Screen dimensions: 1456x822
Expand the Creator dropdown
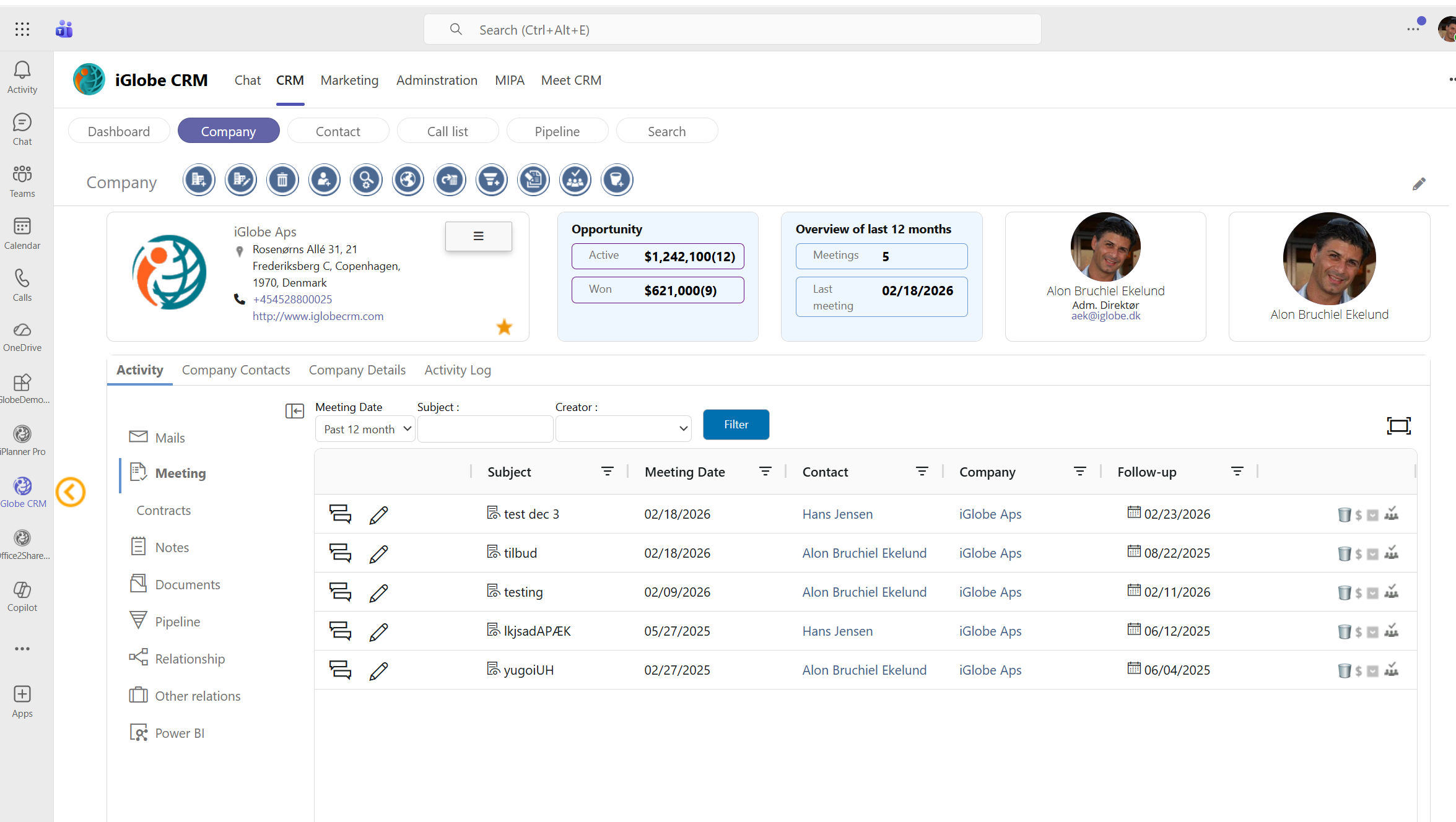[x=624, y=429]
